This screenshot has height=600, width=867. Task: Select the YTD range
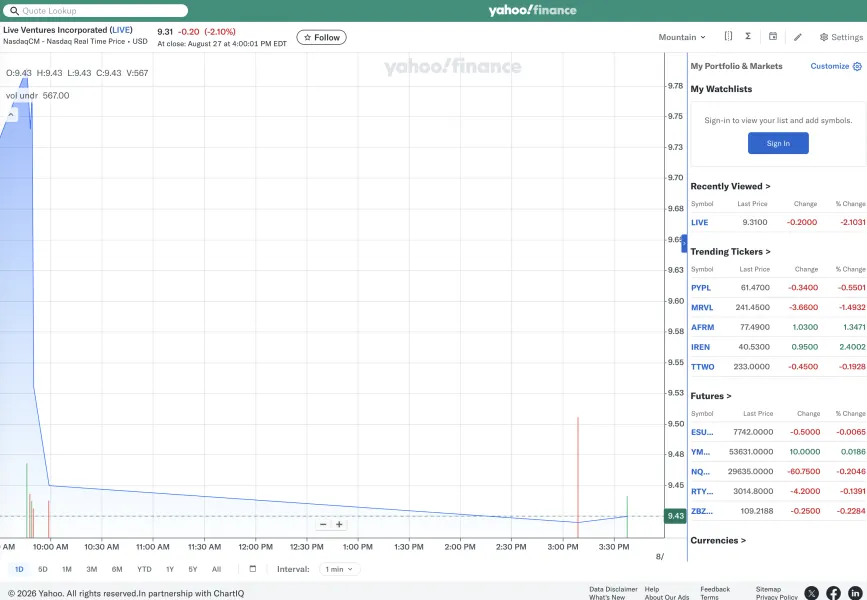144,569
